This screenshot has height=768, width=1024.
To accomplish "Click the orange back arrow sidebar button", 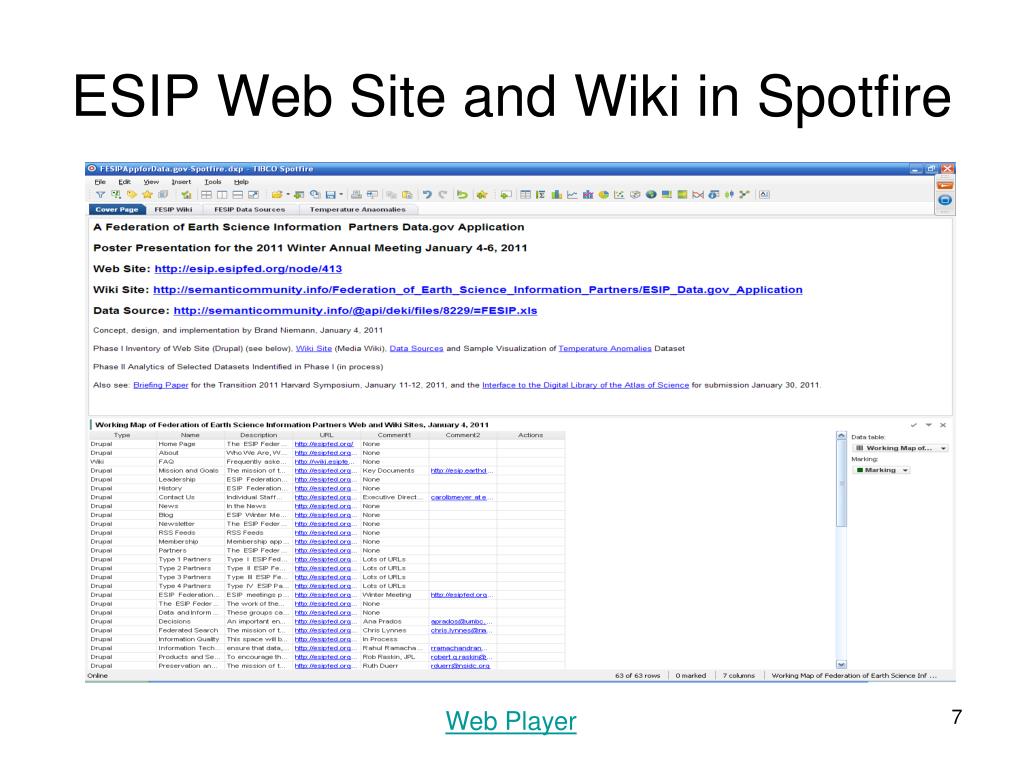I will click(945, 185).
